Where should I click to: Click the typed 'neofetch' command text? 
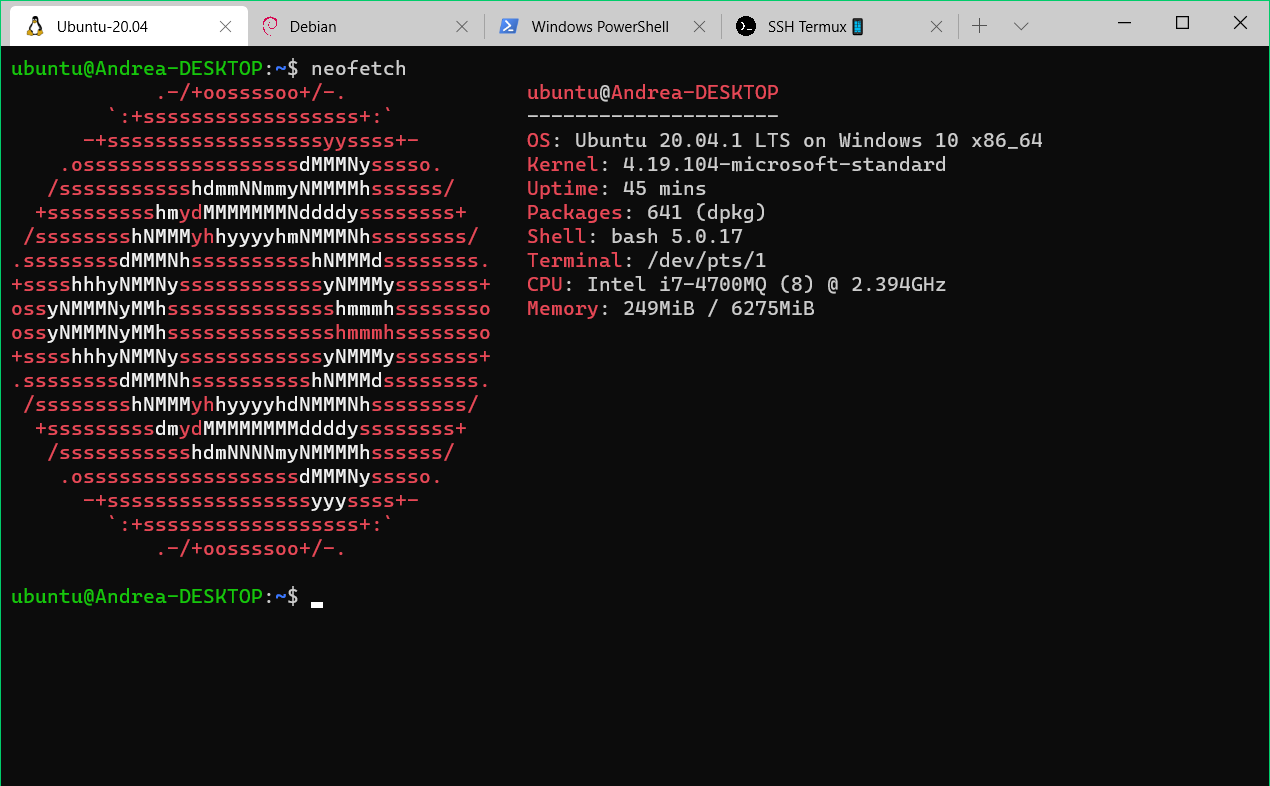(359, 69)
